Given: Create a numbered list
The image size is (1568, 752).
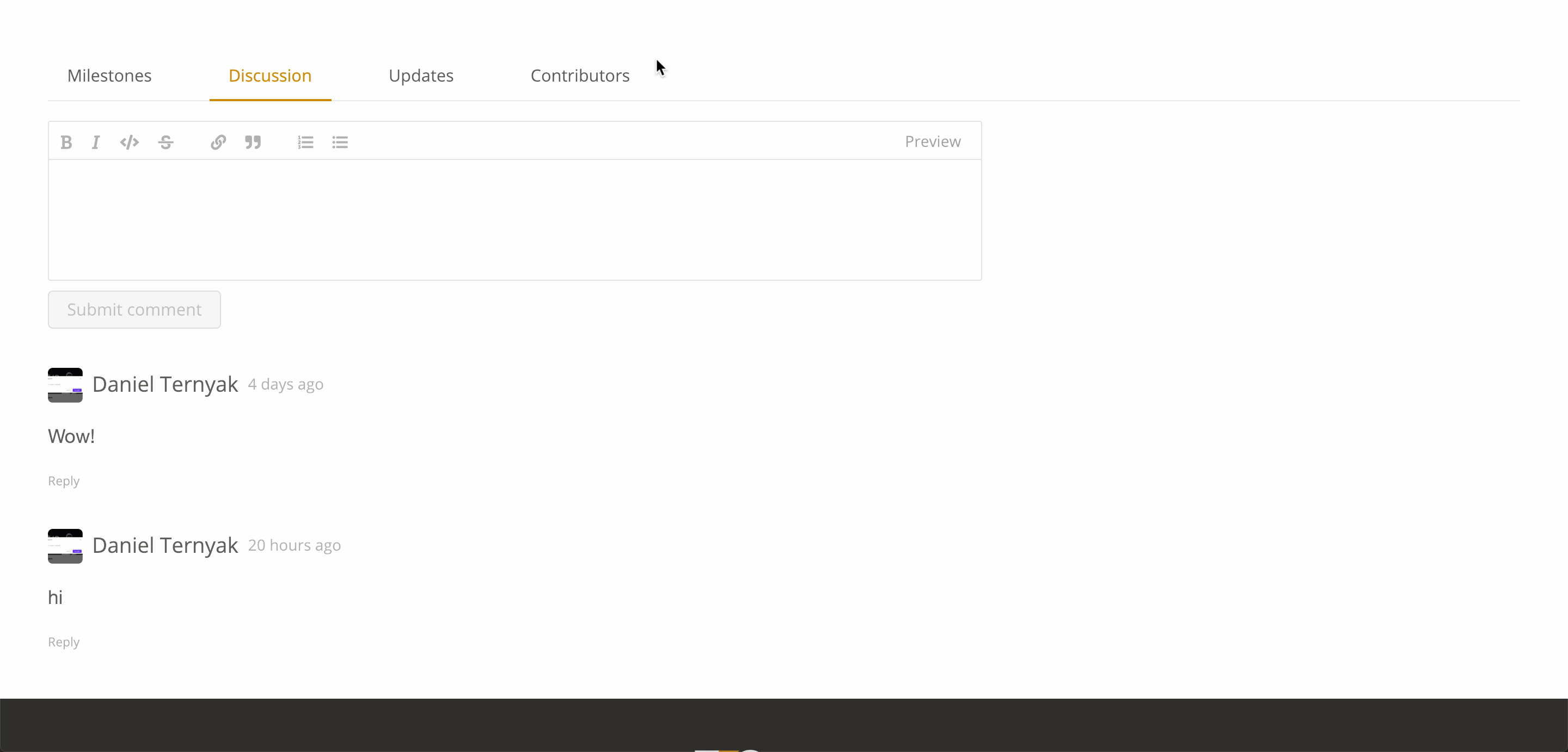Looking at the screenshot, I should 305,143.
